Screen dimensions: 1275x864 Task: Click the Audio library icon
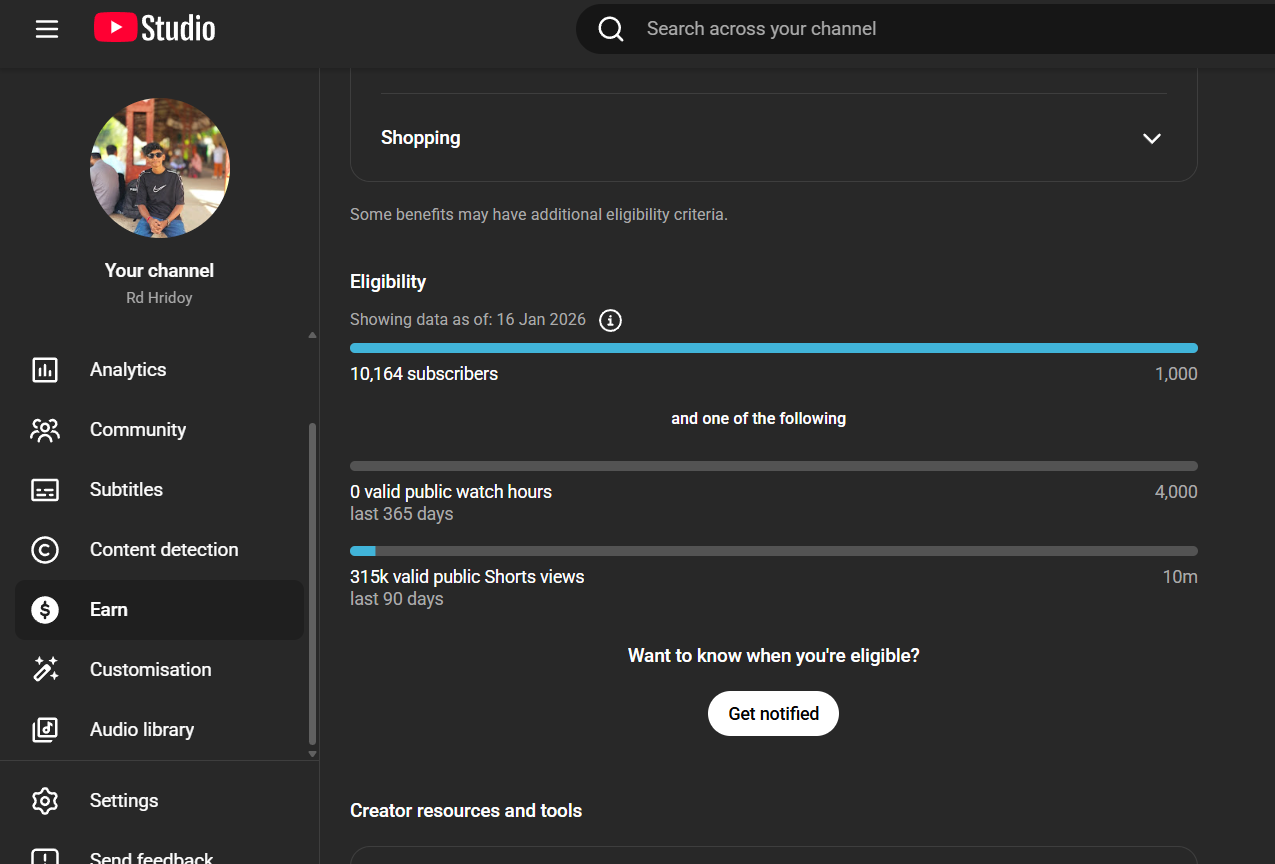click(45, 730)
